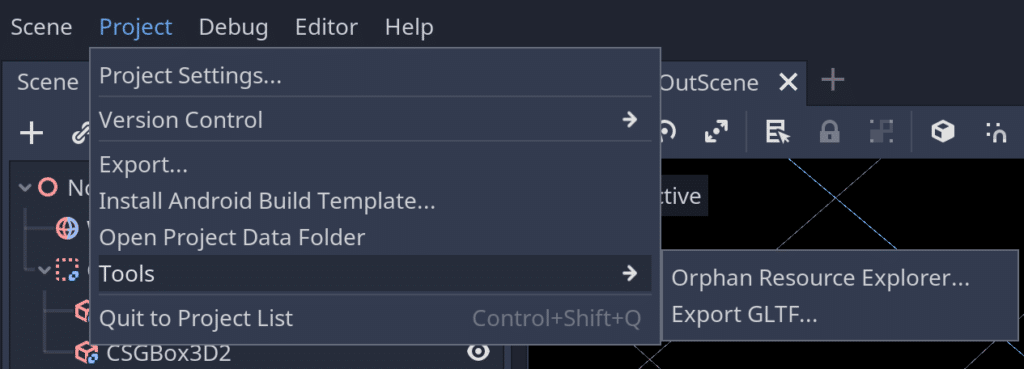Open the Debug menu
1024x369 pixels.
(233, 27)
